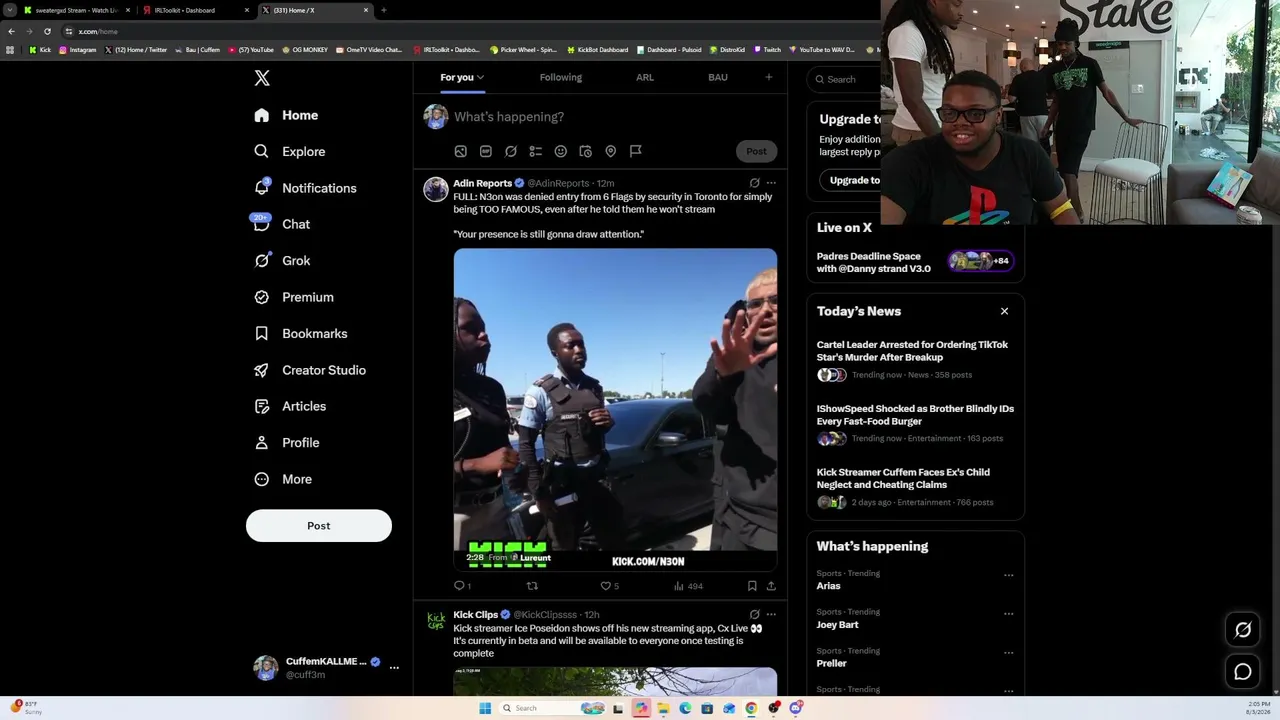This screenshot has height=720, width=1280.
Task: Open Grok in the sidebar
Action: [x=282, y=261]
